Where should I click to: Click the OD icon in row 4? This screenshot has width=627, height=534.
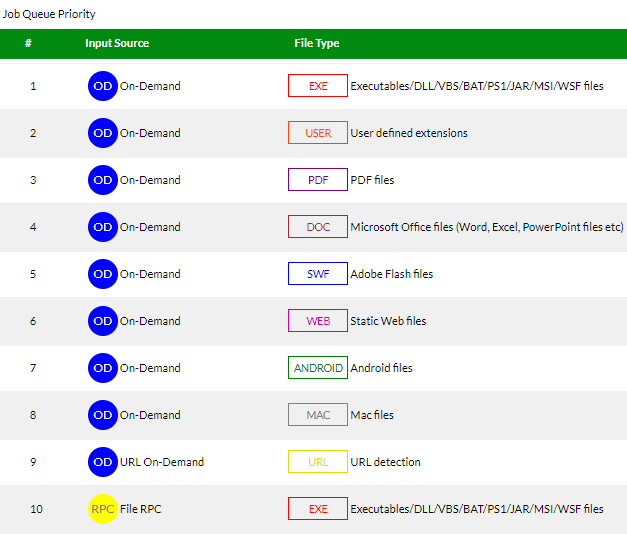click(x=103, y=227)
